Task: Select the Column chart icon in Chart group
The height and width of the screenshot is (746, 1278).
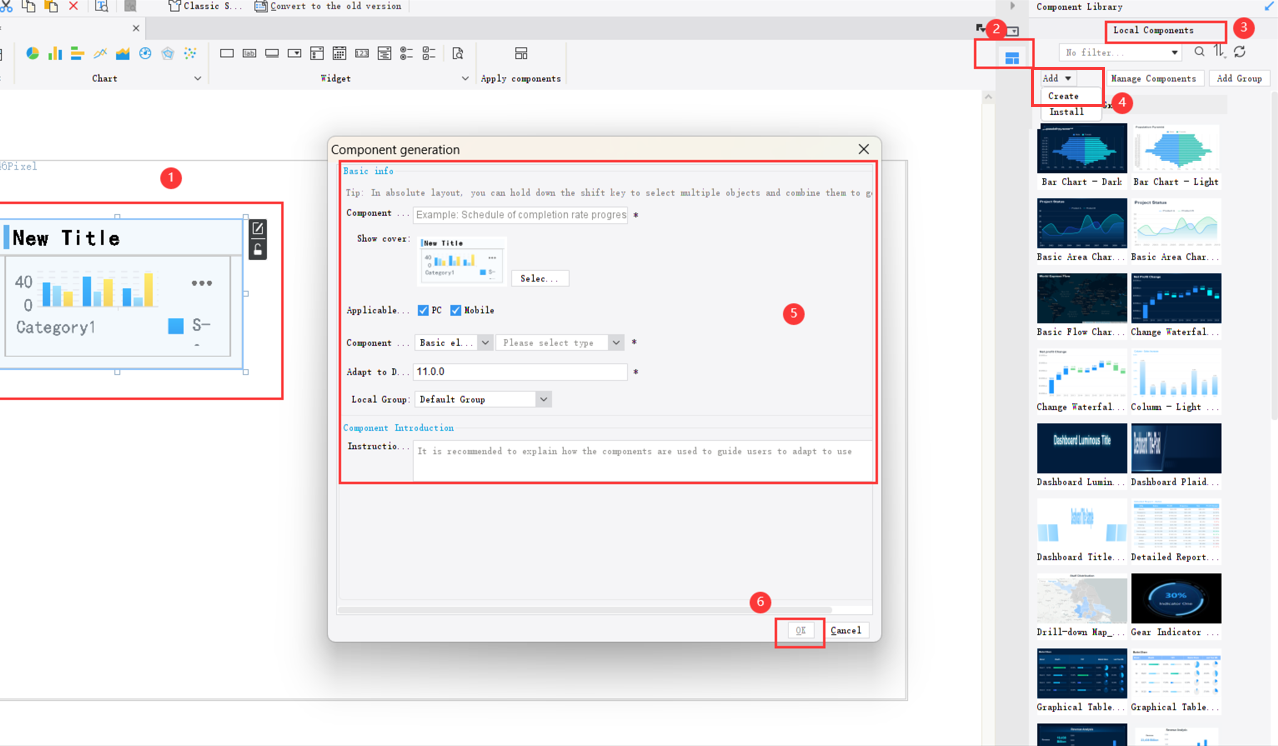Action: pos(53,53)
